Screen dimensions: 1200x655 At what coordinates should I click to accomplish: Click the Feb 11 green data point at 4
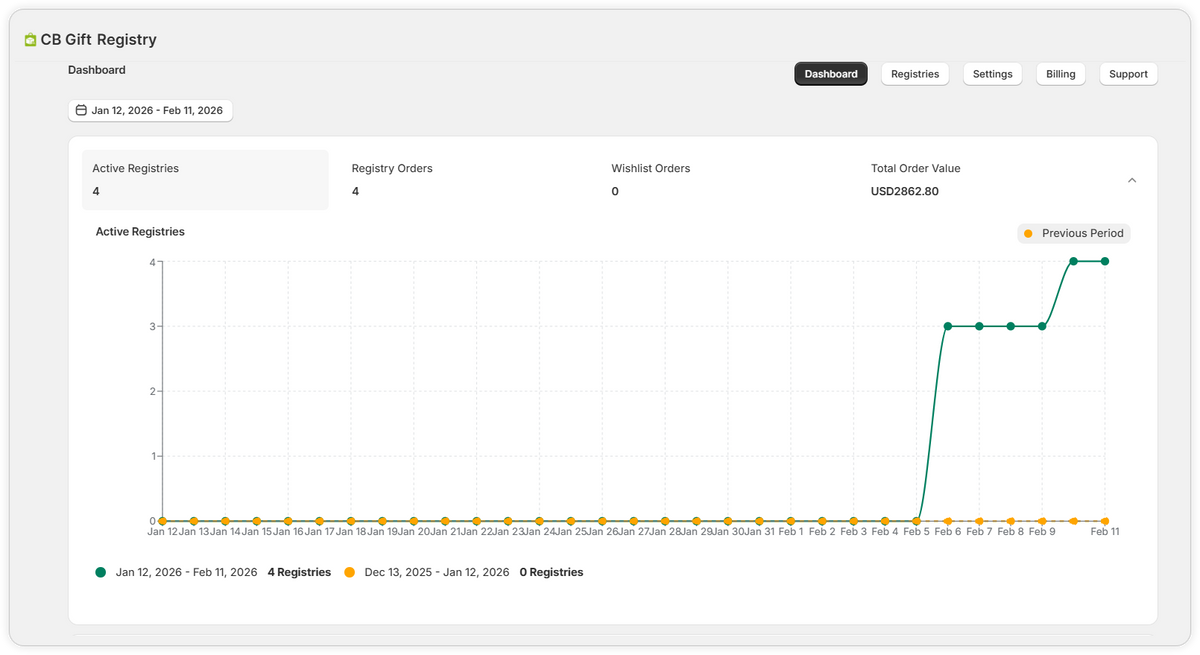tap(1105, 261)
